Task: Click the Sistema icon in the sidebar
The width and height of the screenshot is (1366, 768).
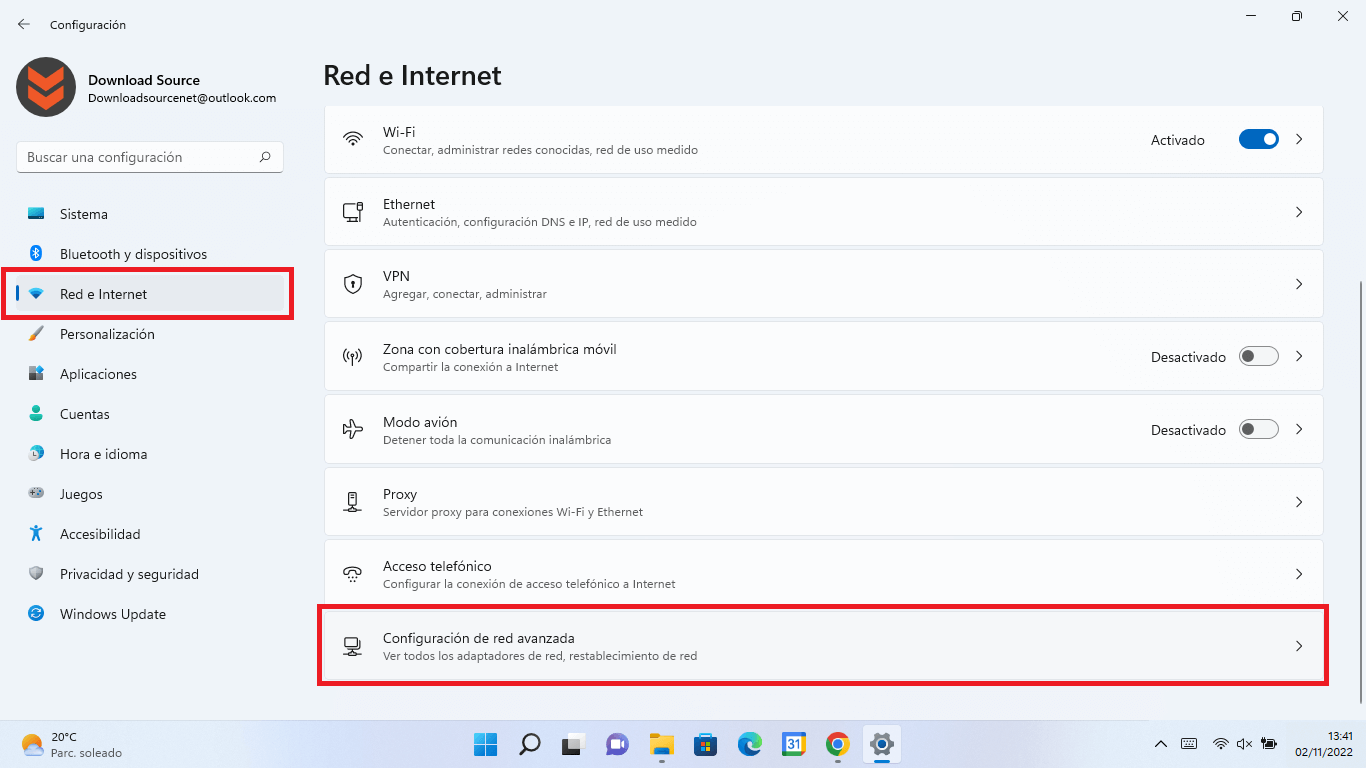Action: tap(36, 214)
